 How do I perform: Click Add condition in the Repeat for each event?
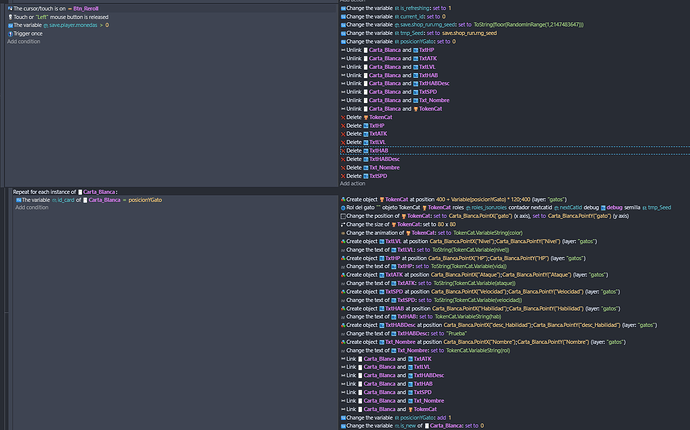click(x=32, y=207)
